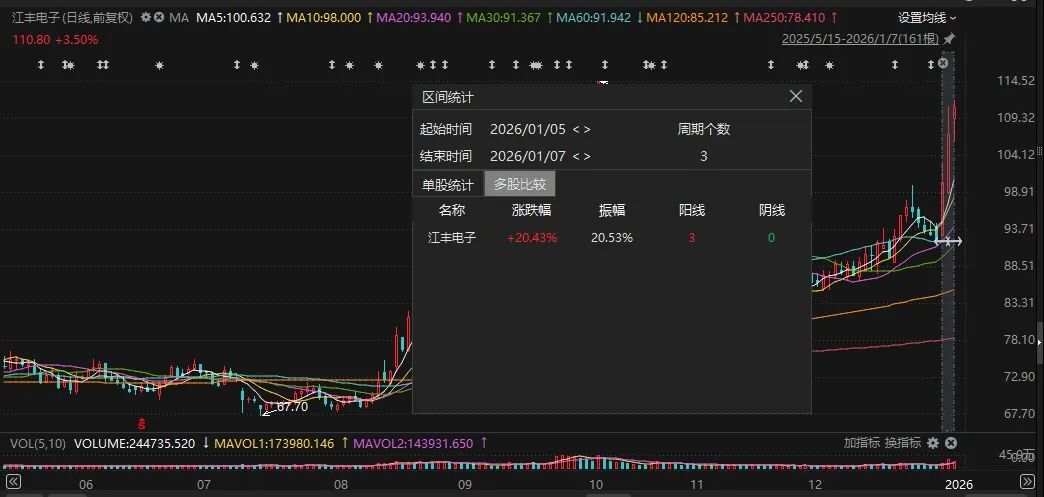Click the 110.80 +3.50% price readout

click(x=55, y=40)
